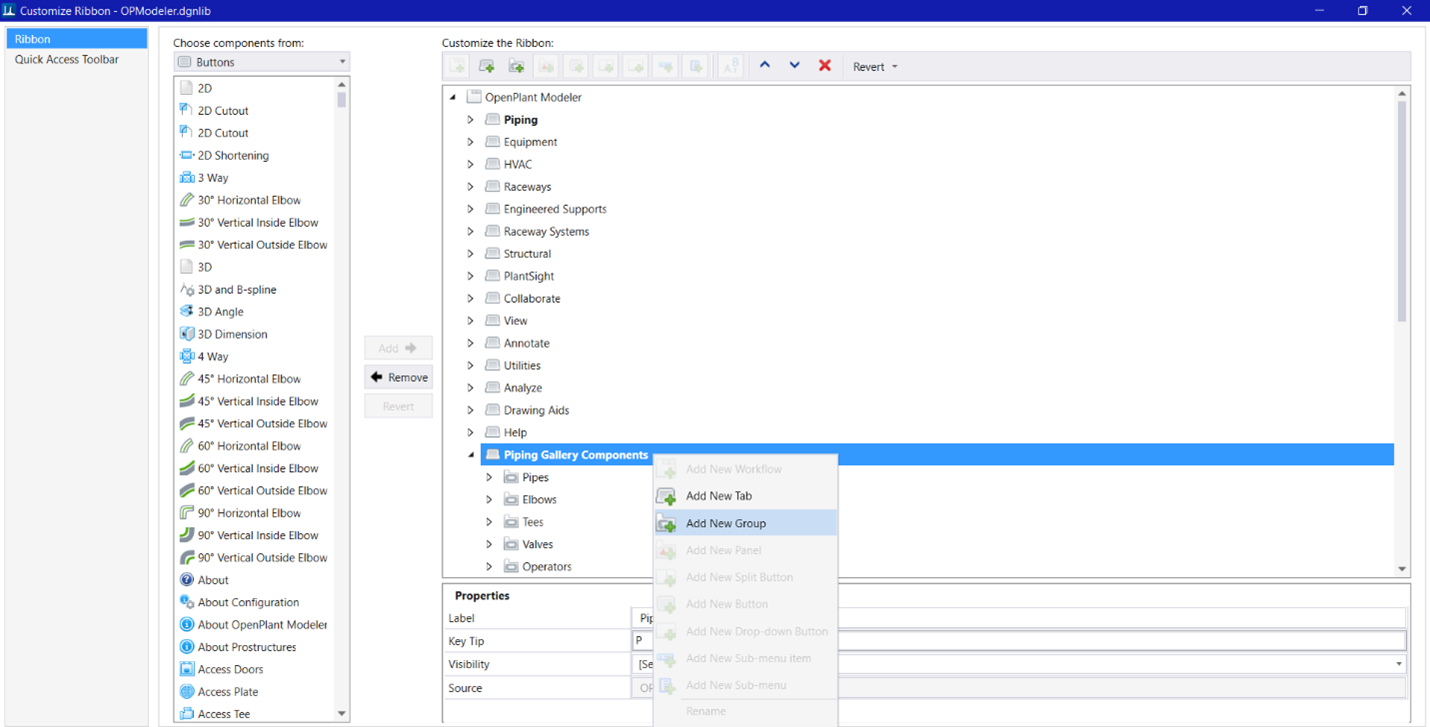Select the About help icon item
This screenshot has height=727, width=1430.
[187, 580]
